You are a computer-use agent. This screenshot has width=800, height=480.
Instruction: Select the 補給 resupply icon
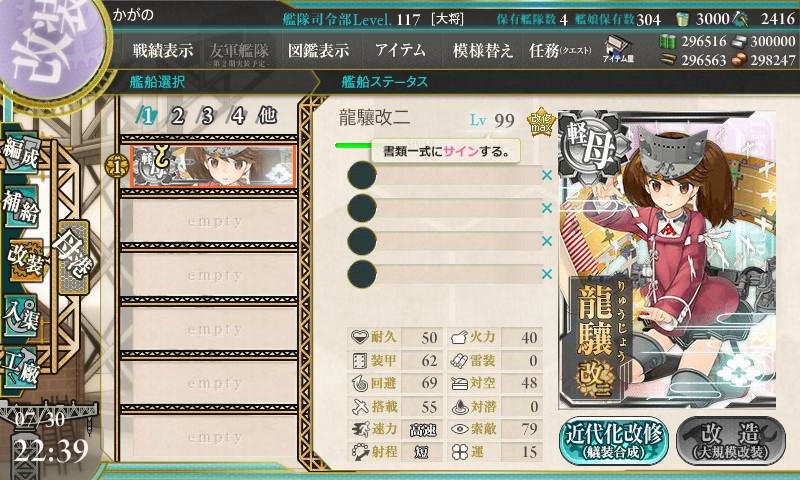[x=21, y=206]
